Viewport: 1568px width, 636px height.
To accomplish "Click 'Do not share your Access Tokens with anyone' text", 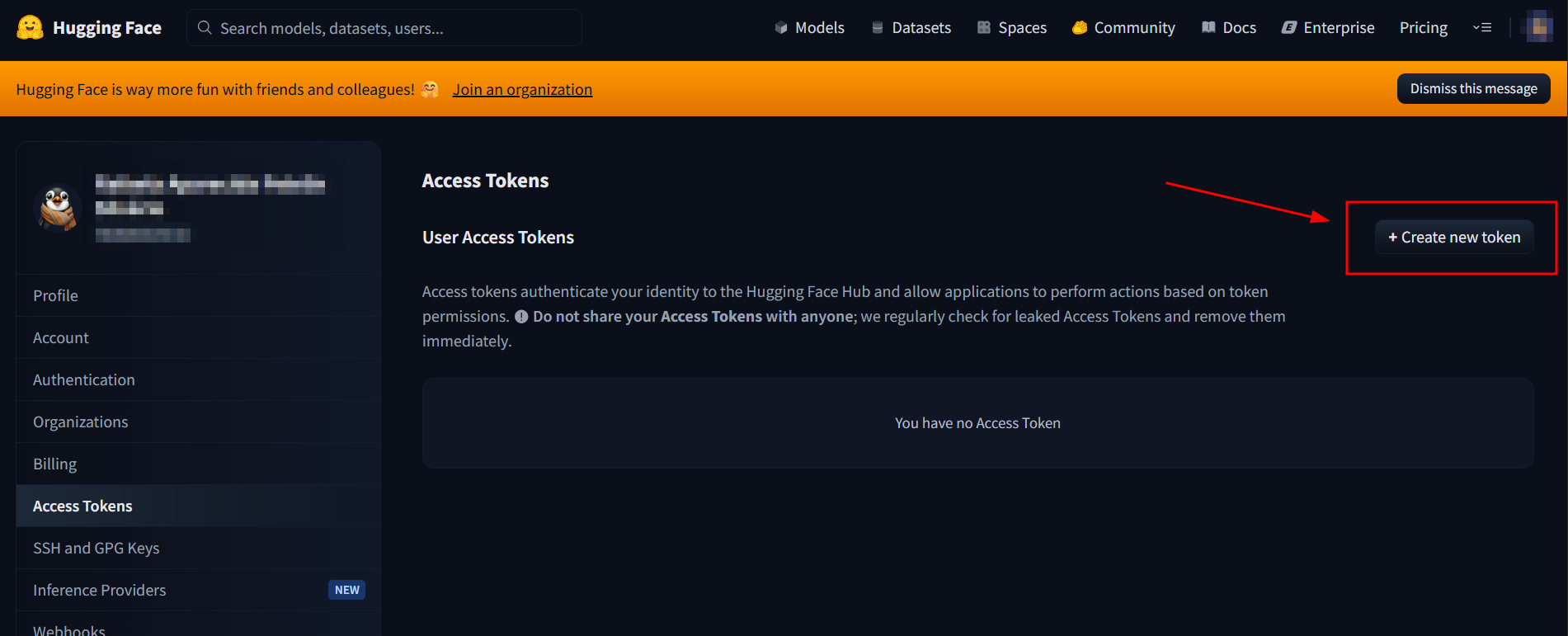I will [693, 316].
